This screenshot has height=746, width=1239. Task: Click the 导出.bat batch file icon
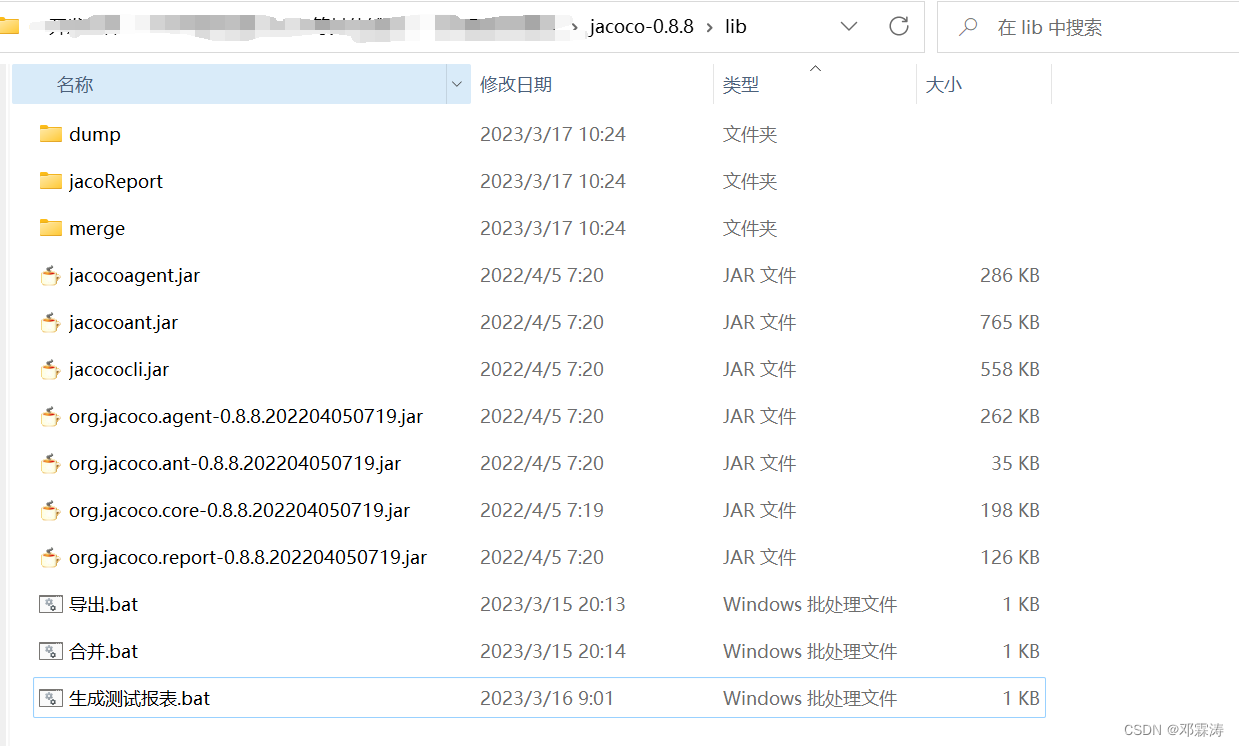(51, 604)
